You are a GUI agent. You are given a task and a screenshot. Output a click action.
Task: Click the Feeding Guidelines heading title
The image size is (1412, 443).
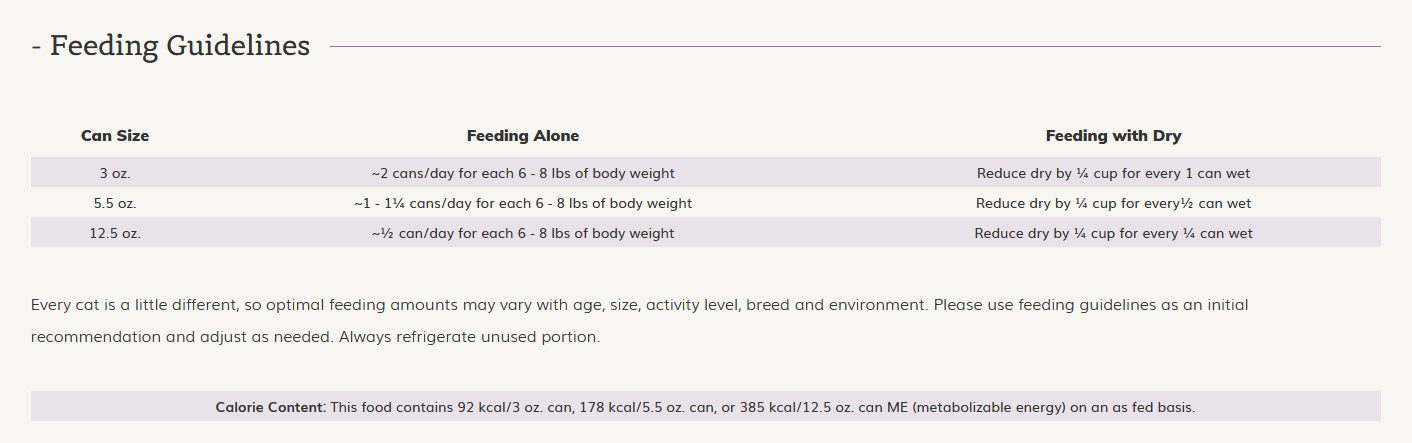pyautogui.click(x=180, y=46)
